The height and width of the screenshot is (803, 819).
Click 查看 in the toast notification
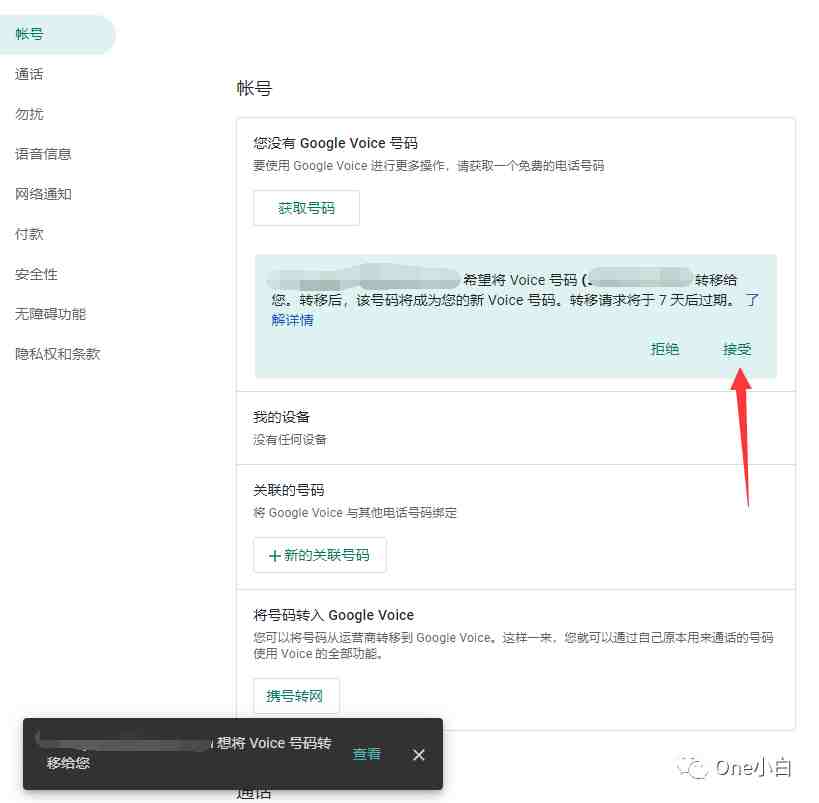pyautogui.click(x=367, y=754)
